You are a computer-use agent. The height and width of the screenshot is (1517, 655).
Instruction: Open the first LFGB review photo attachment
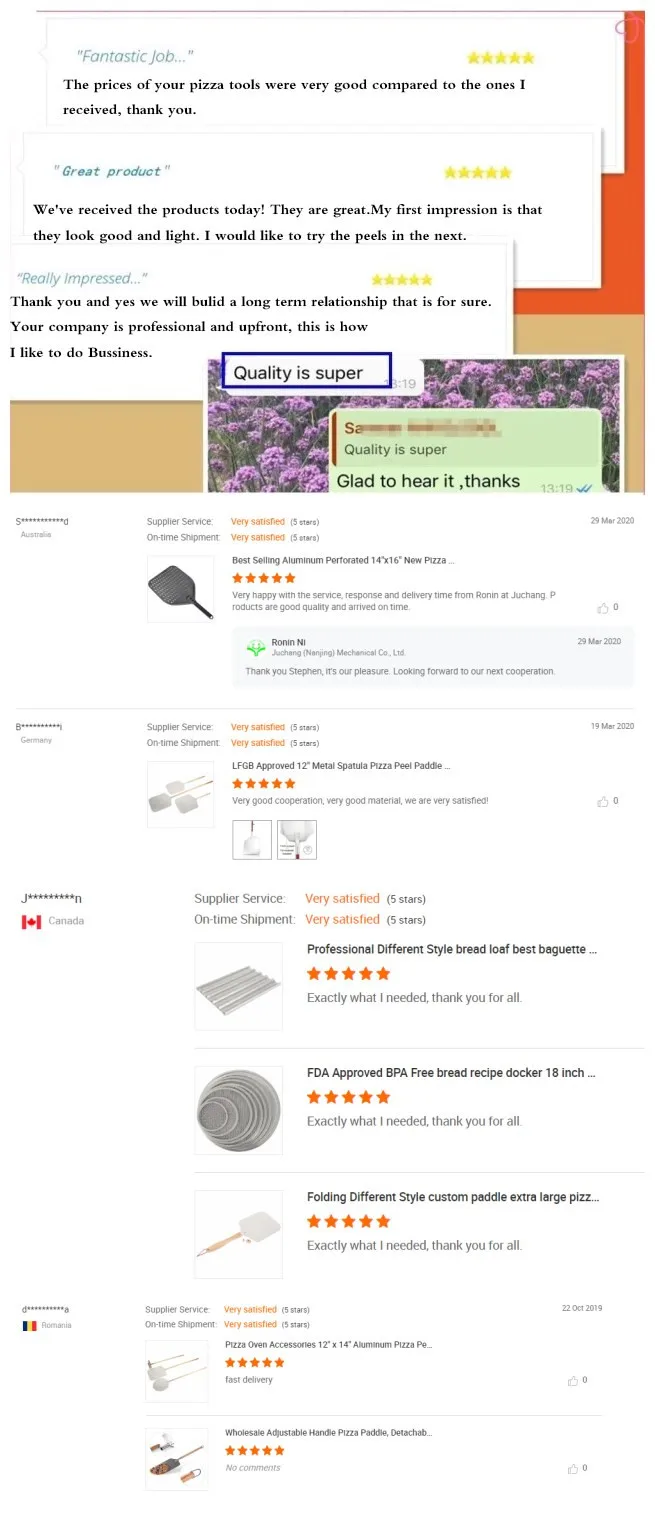coord(251,840)
